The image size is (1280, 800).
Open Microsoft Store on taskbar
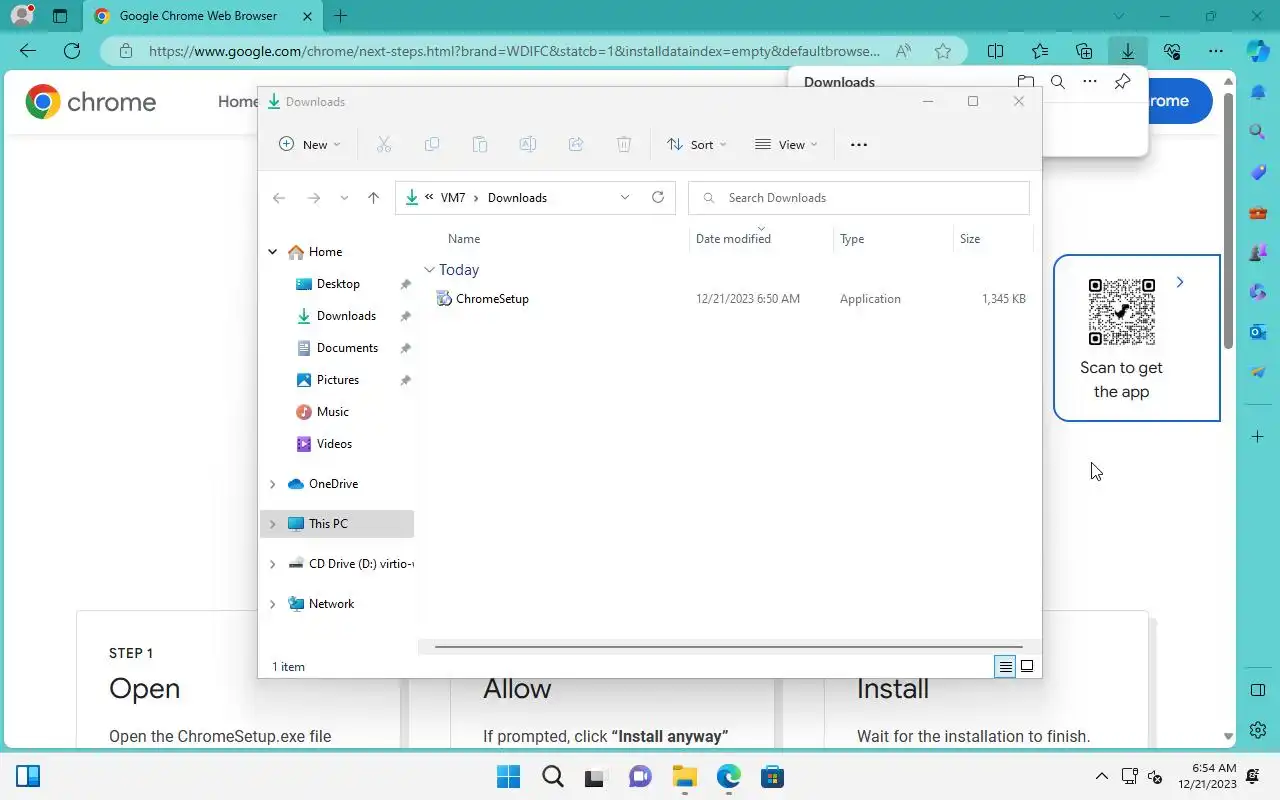(772, 777)
